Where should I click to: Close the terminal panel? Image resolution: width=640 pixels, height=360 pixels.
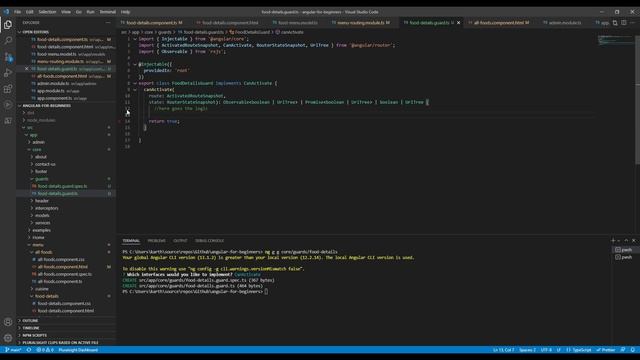click(634, 241)
